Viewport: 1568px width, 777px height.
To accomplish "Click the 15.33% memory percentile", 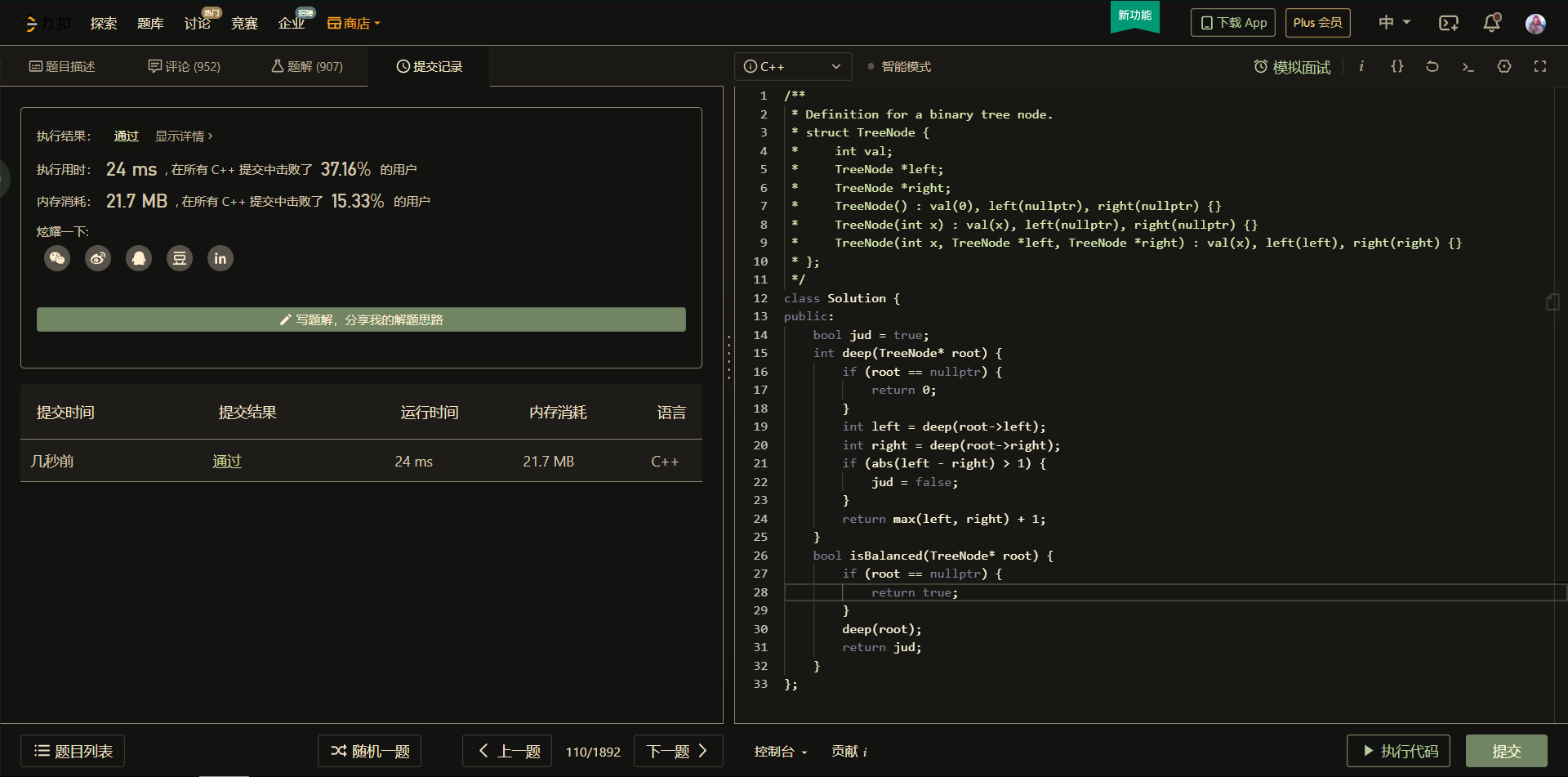I will pyautogui.click(x=358, y=201).
